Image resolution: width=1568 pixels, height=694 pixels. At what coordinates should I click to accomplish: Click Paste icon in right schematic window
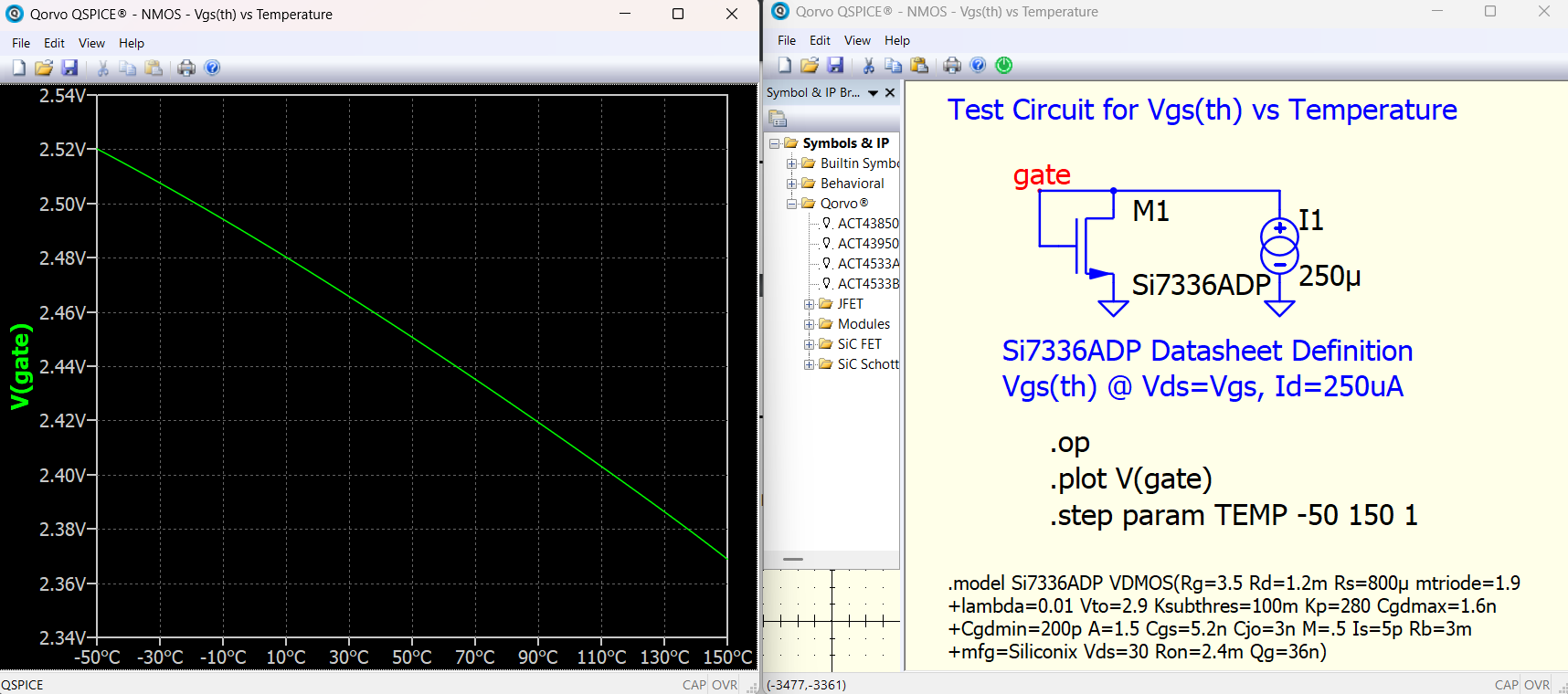(919, 65)
